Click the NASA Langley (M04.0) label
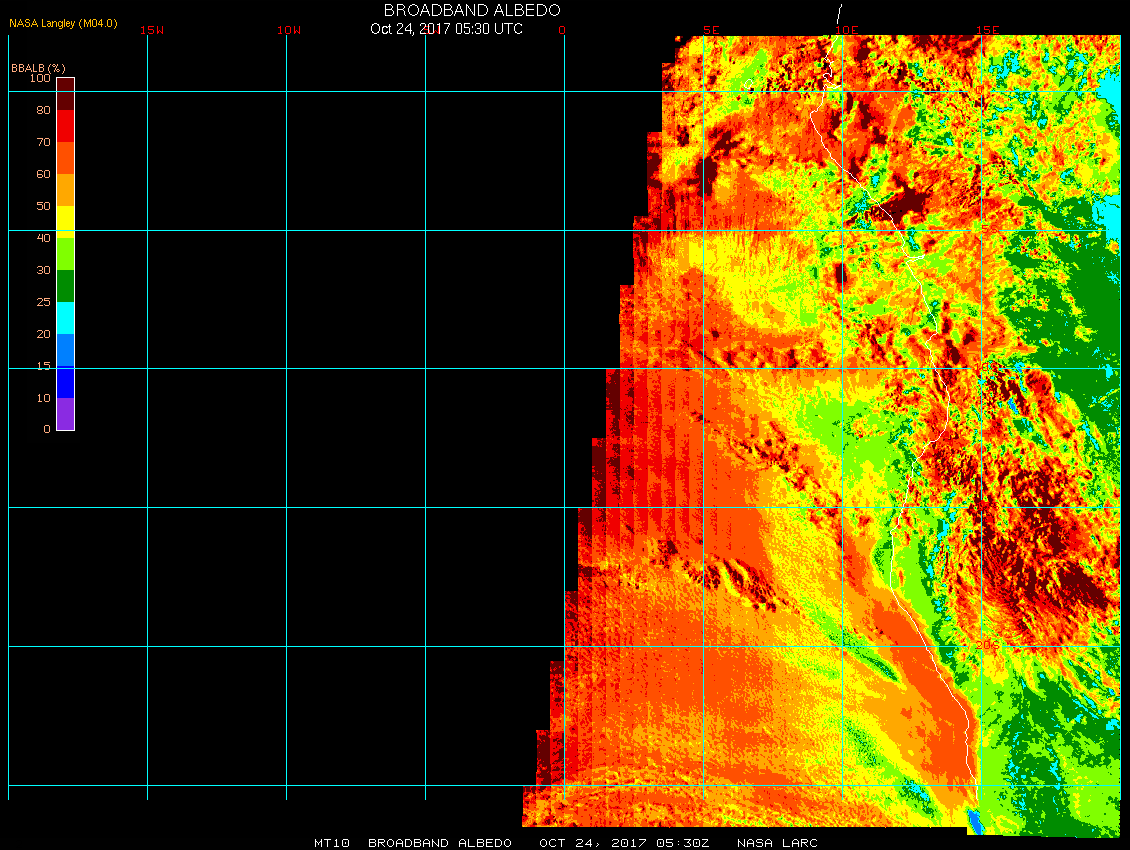This screenshot has width=1130, height=850. click(63, 23)
